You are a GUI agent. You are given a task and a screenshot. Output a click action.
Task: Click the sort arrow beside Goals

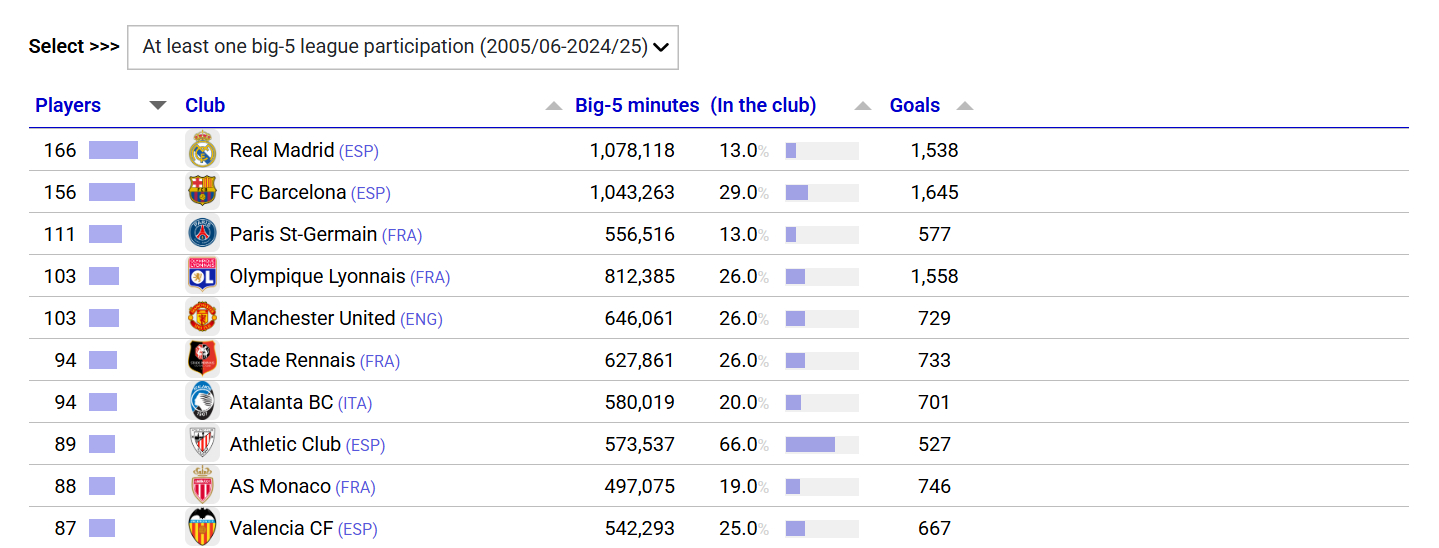[964, 106]
